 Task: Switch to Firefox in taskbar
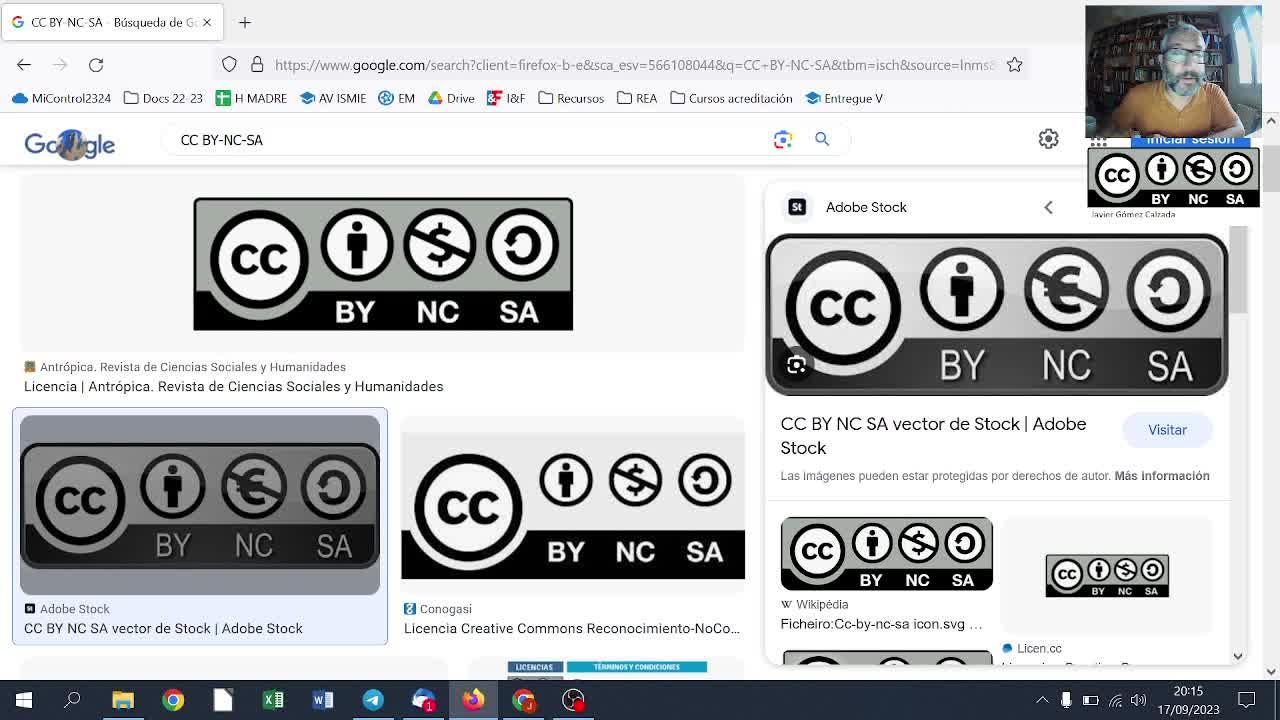click(x=473, y=700)
